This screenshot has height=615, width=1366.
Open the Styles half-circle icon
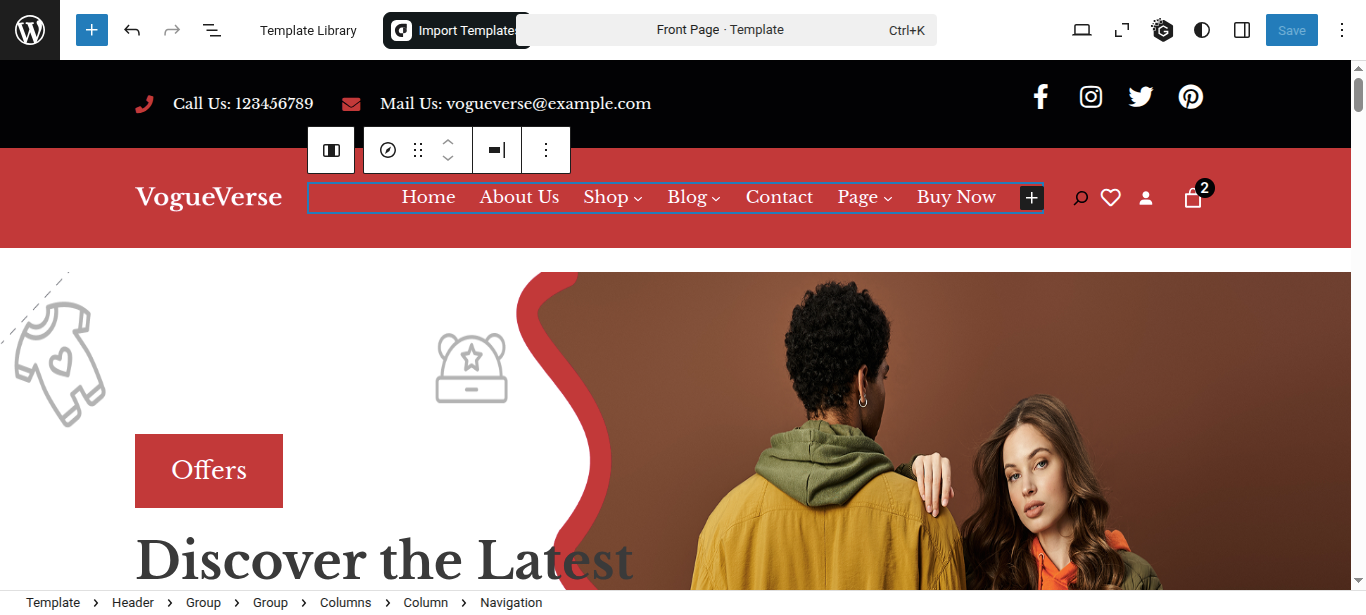point(1202,30)
